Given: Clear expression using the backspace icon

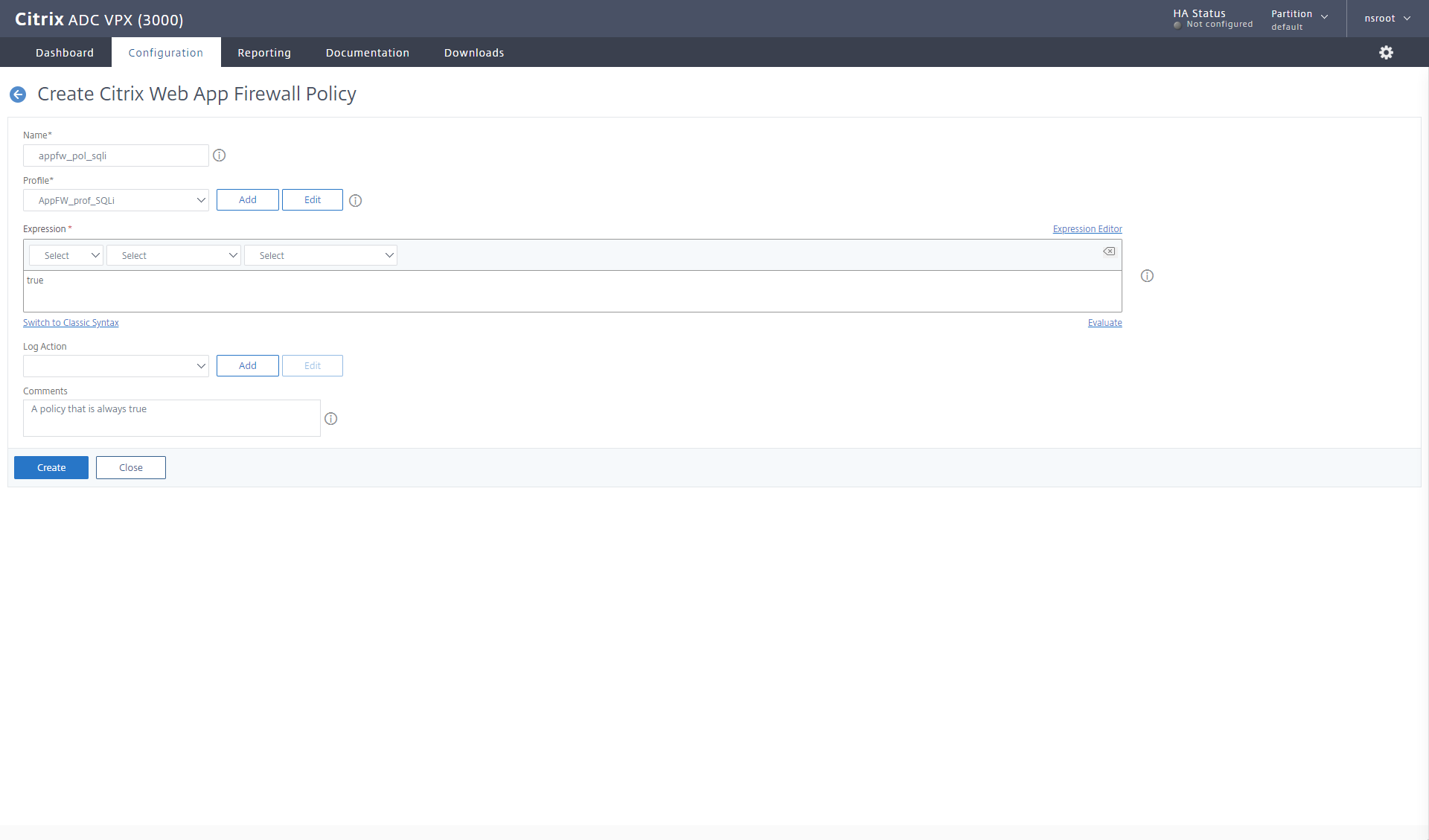Looking at the screenshot, I should pos(1109,251).
